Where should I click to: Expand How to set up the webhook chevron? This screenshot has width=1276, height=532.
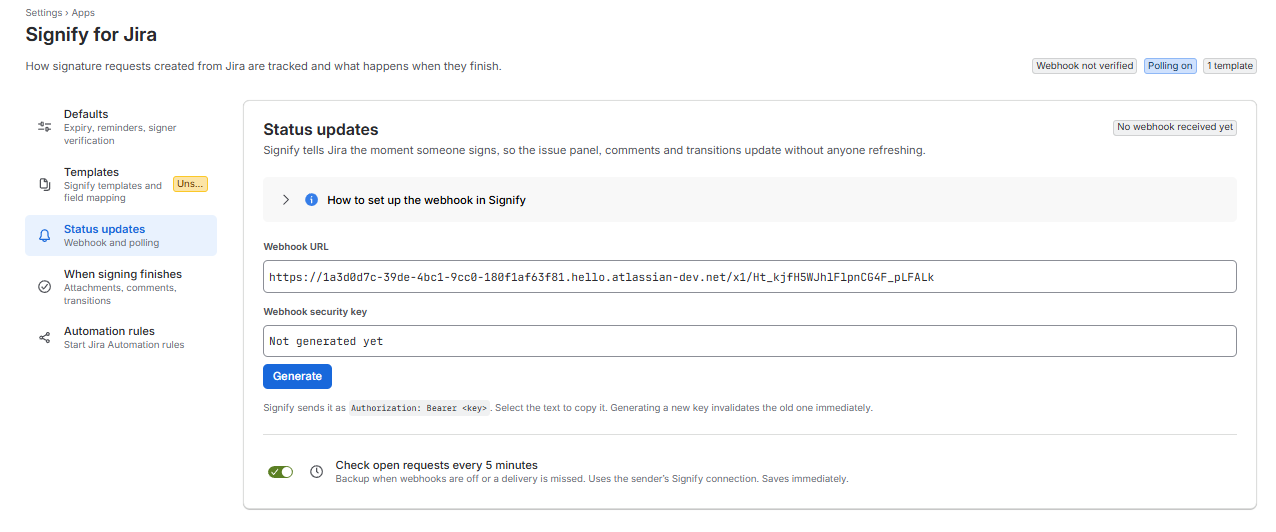[286, 200]
